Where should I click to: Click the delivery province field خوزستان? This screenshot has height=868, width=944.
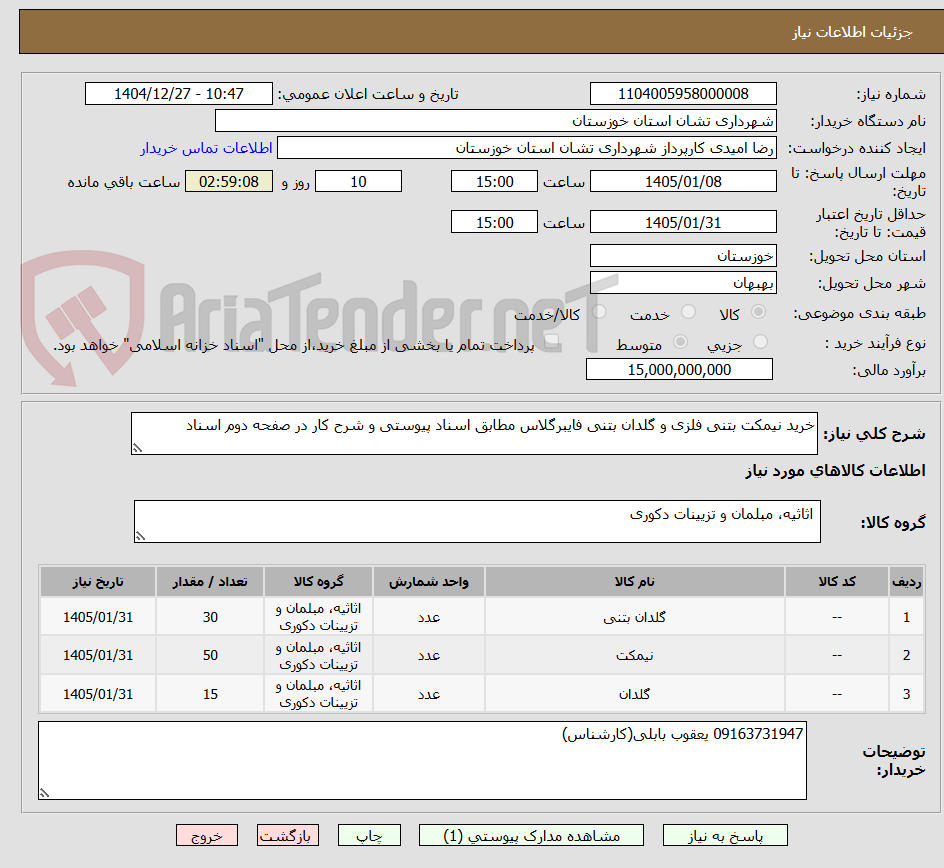click(683, 256)
